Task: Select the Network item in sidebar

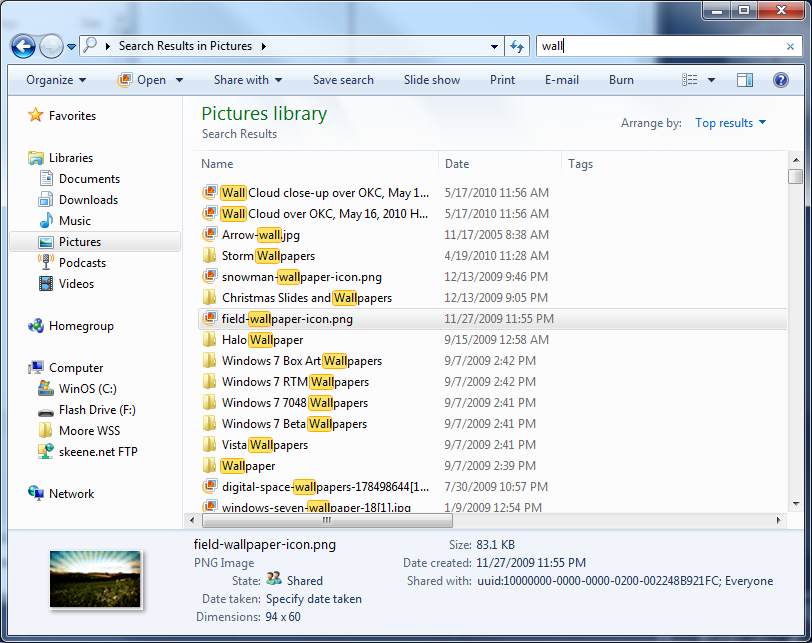Action: (72, 494)
